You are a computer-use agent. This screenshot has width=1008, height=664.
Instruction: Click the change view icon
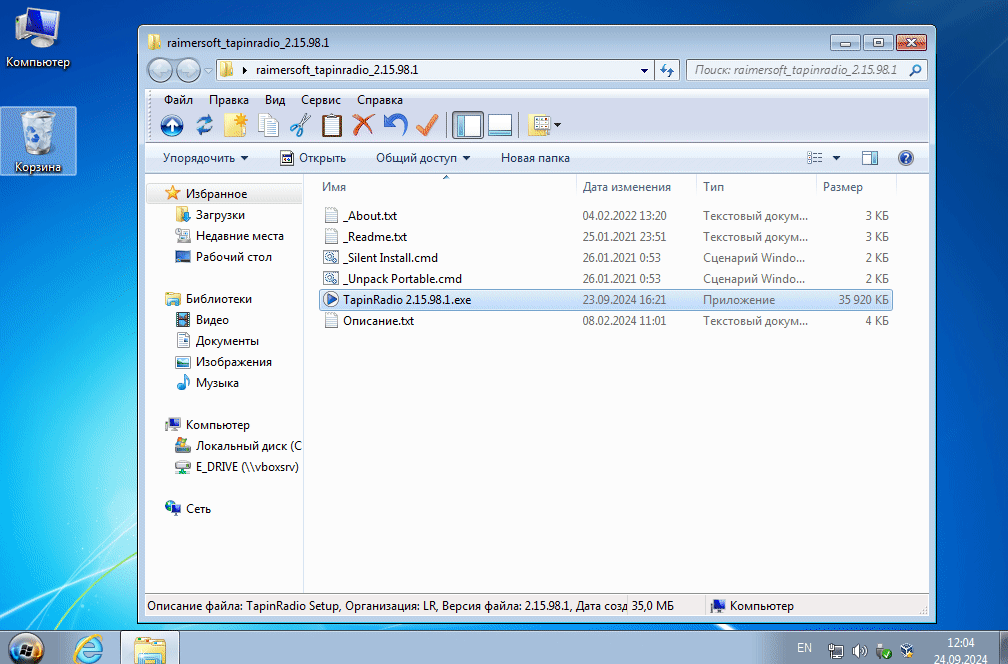click(x=814, y=157)
